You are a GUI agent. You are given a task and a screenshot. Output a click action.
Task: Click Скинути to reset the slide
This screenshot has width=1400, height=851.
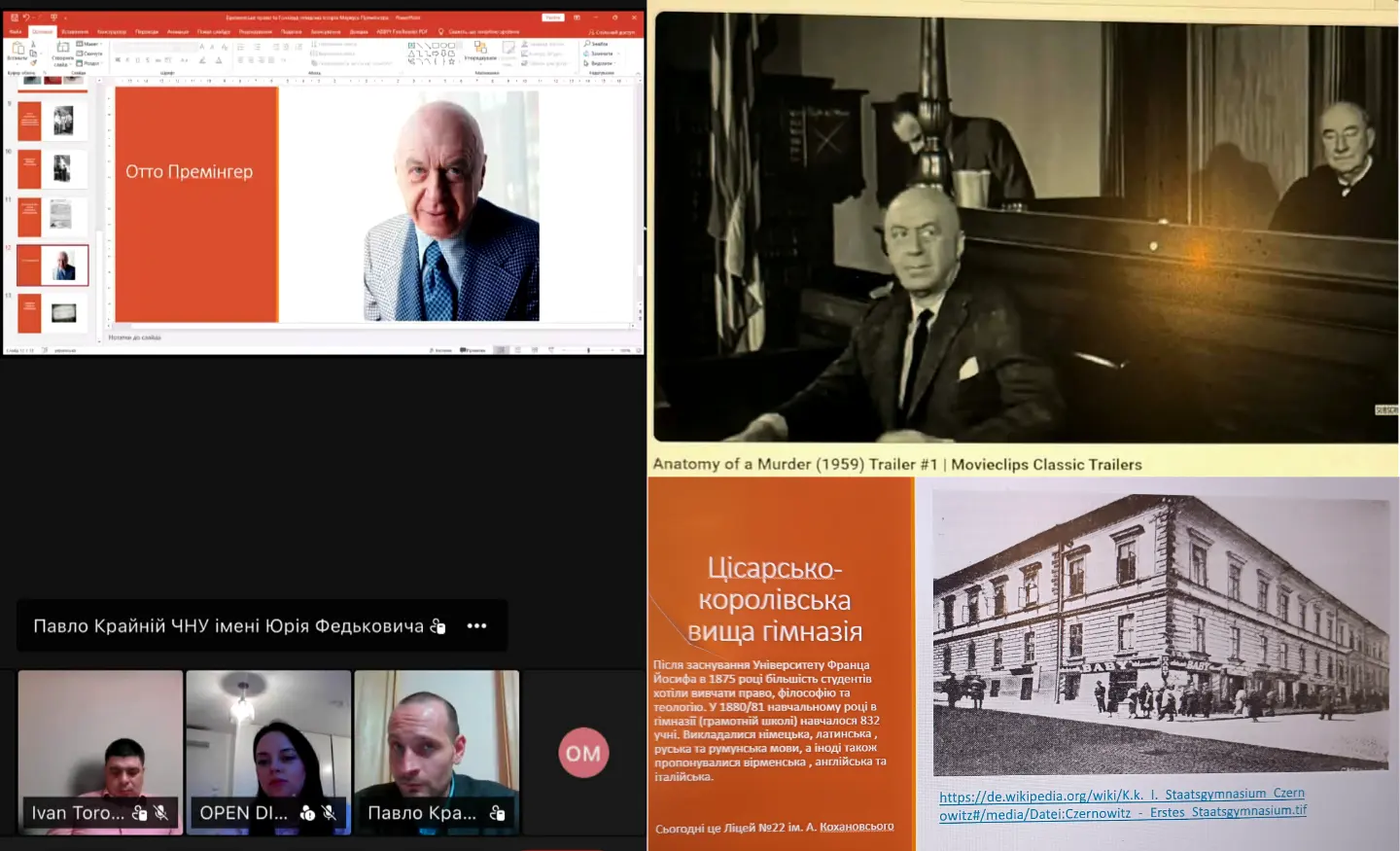89,53
